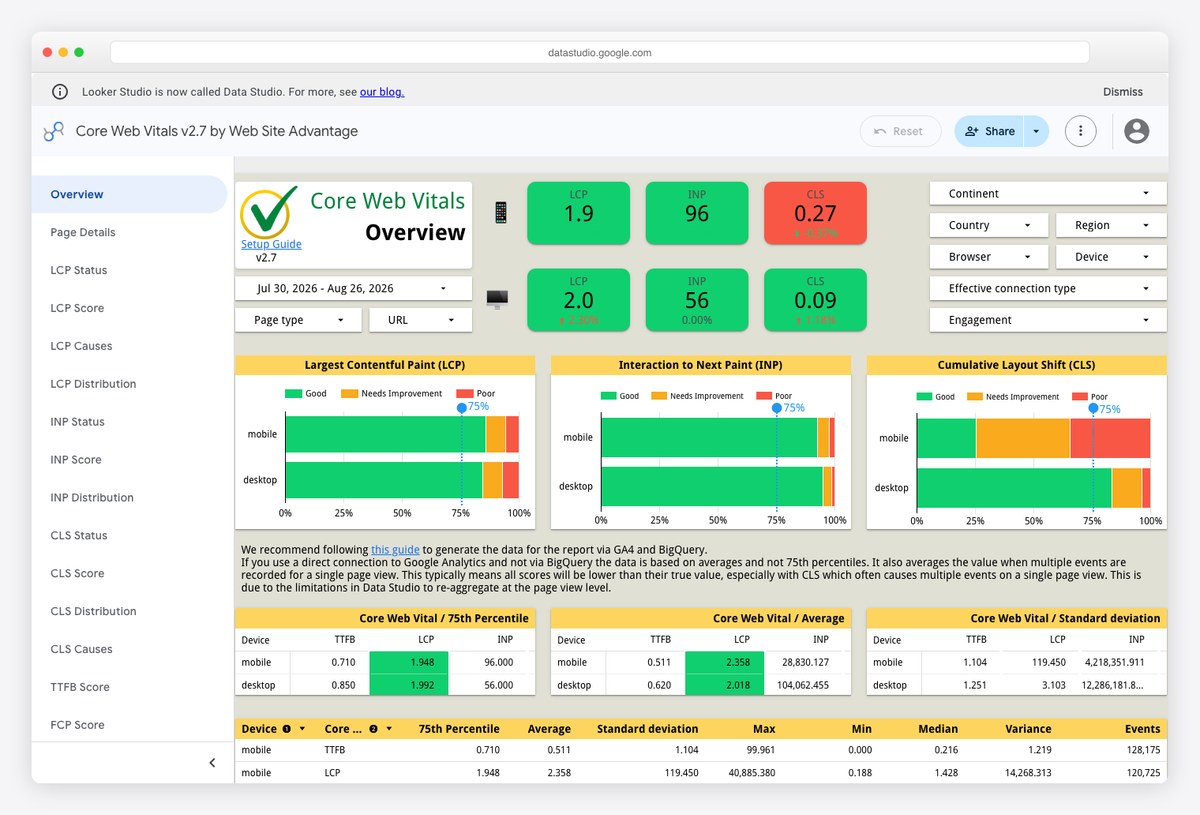
Task: Select Overview in the sidebar
Action: point(130,194)
